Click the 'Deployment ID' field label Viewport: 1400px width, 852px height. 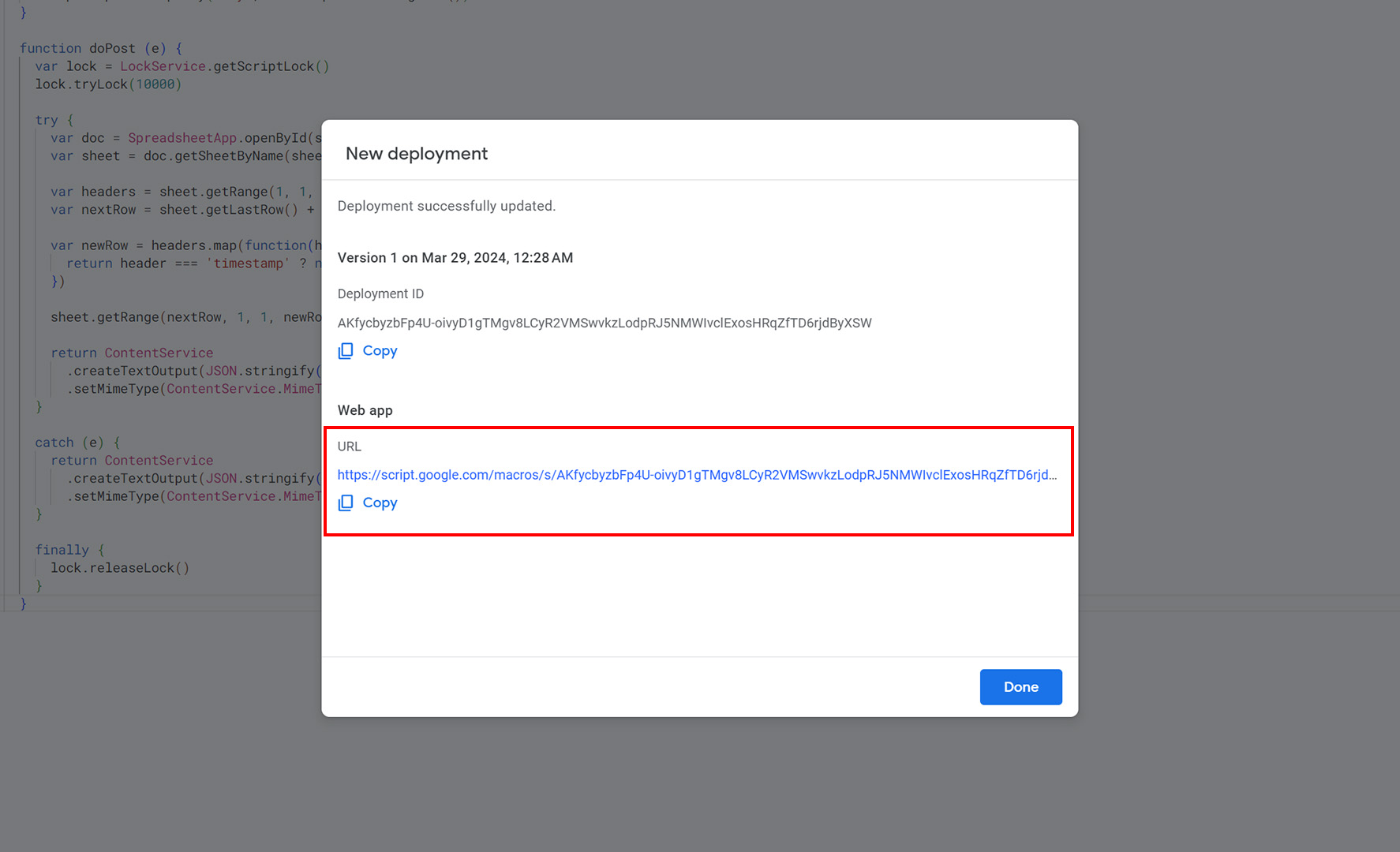point(380,293)
